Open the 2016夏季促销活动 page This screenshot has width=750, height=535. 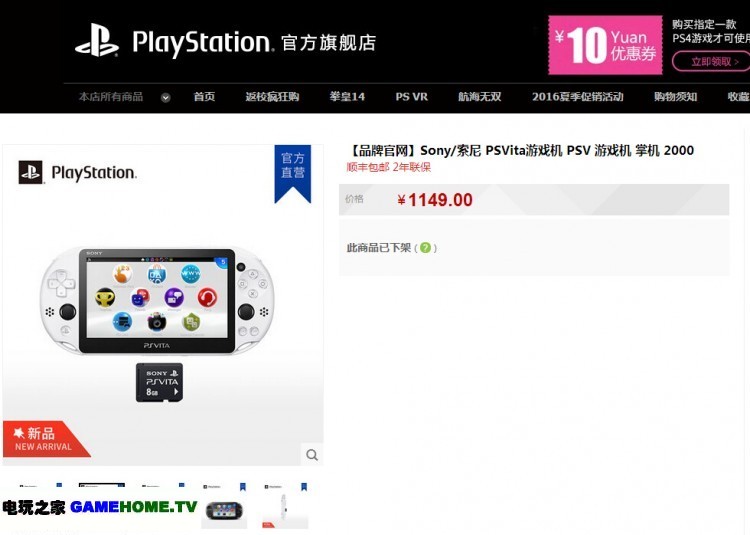(578, 97)
